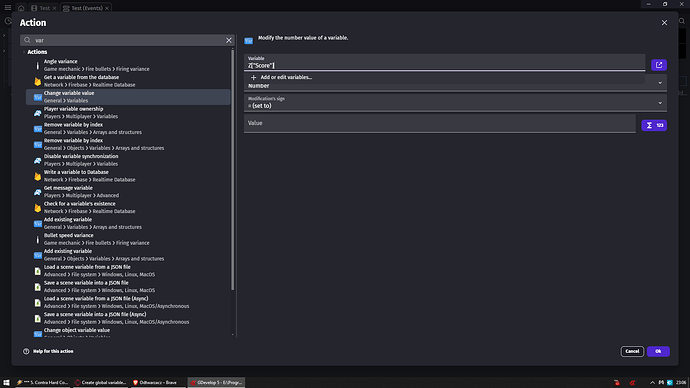This screenshot has height=388, width=690.
Task: Click the plus icon for Add or edit variables
Action: 253,77
